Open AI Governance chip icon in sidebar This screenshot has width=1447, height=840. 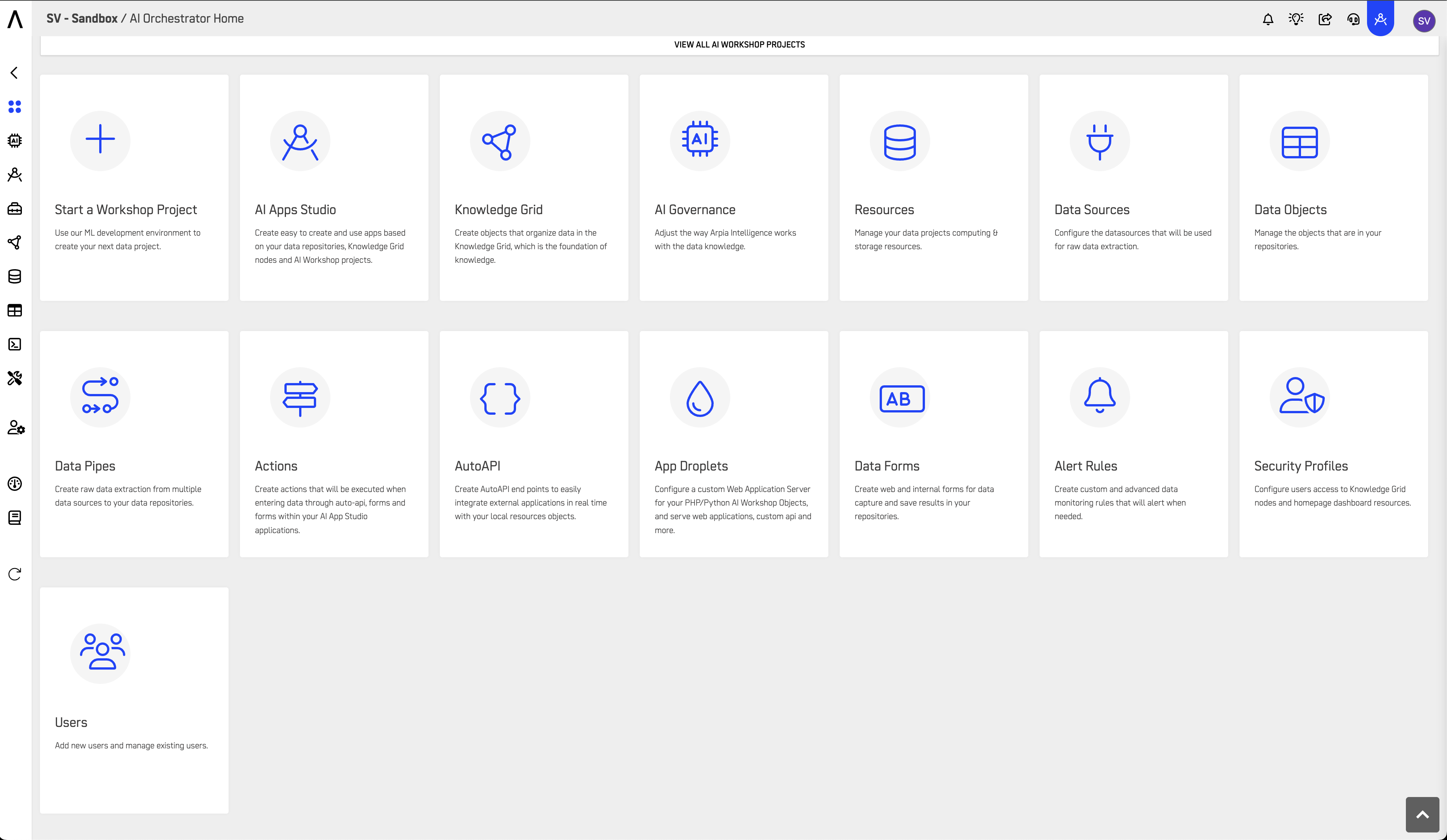14,141
